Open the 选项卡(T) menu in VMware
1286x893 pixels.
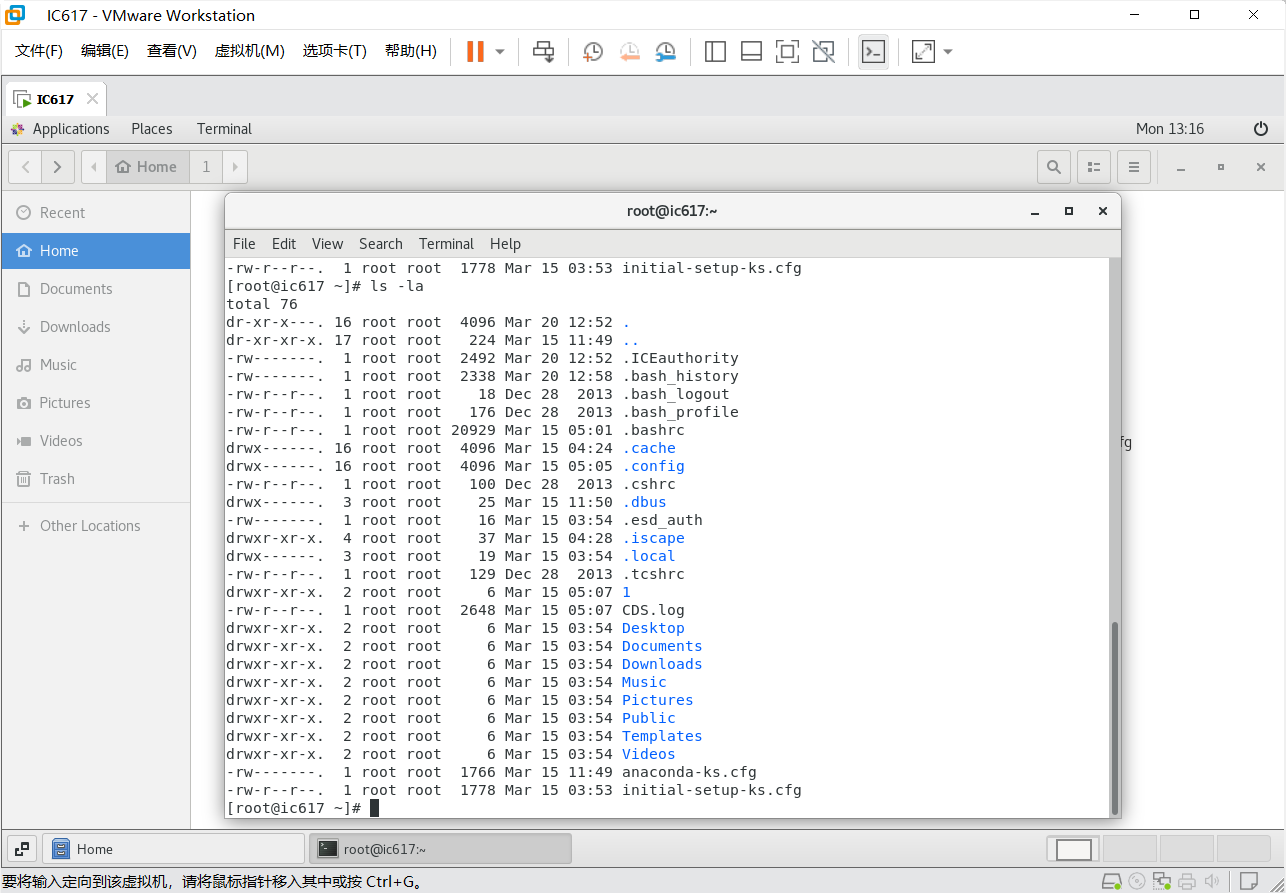coord(335,51)
